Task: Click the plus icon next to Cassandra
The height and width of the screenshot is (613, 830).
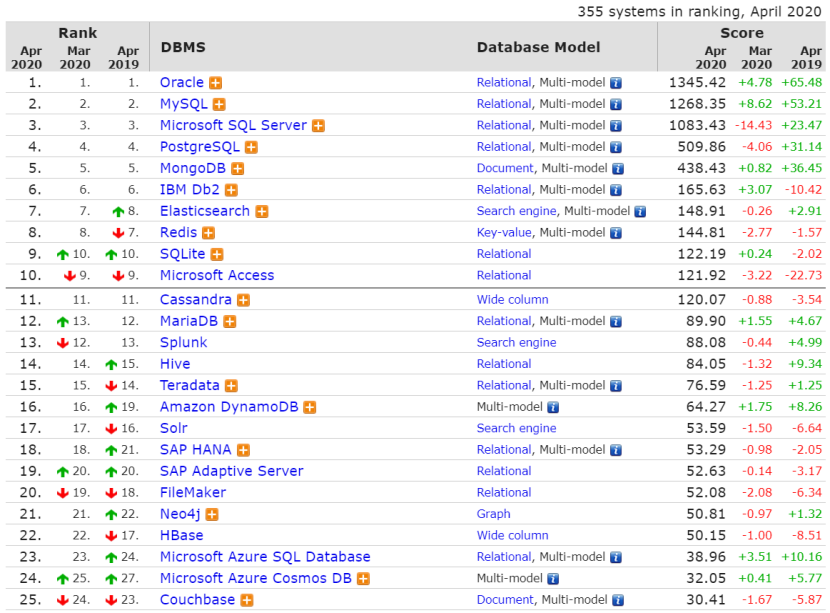Action: 243,300
